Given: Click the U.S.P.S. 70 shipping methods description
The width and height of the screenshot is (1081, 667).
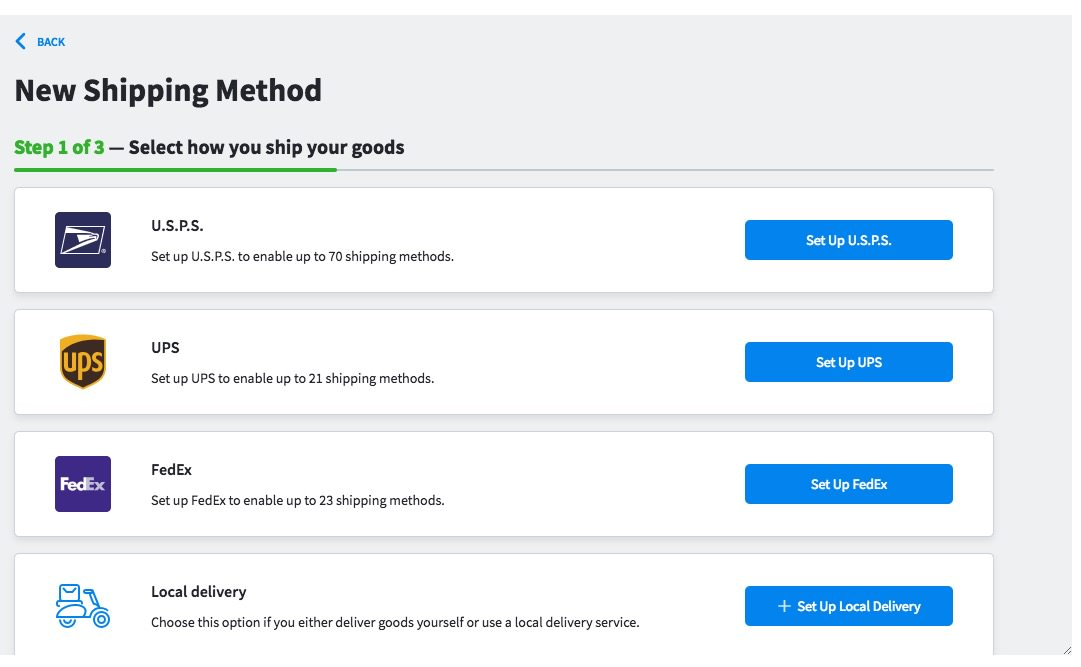Looking at the screenshot, I should pyautogui.click(x=302, y=257).
